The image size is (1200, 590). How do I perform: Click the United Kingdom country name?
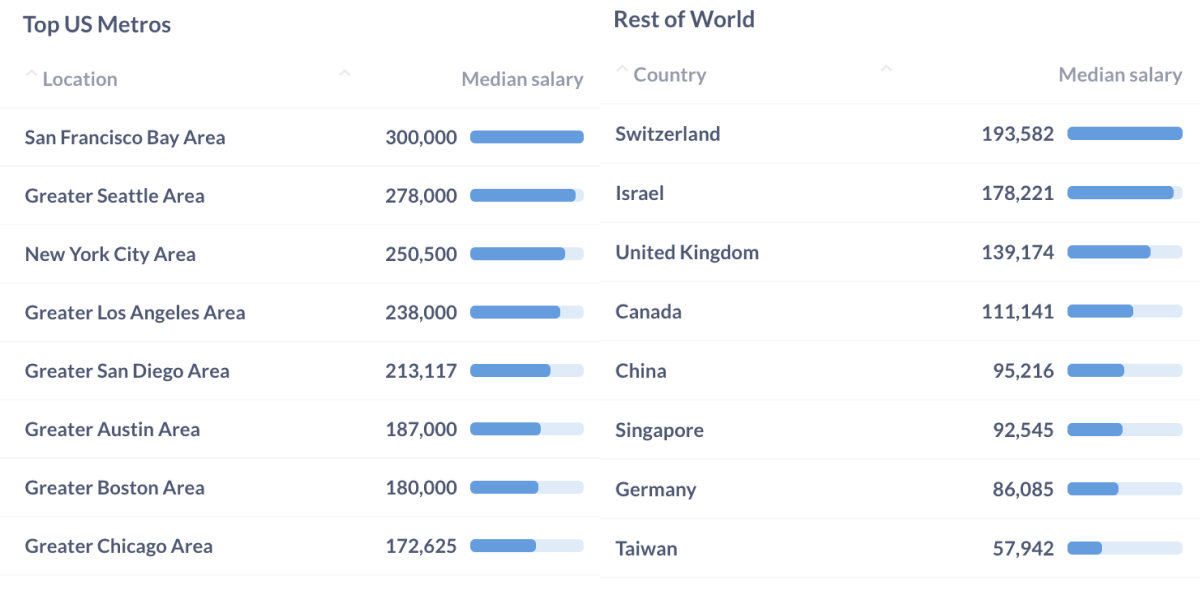[x=687, y=252]
